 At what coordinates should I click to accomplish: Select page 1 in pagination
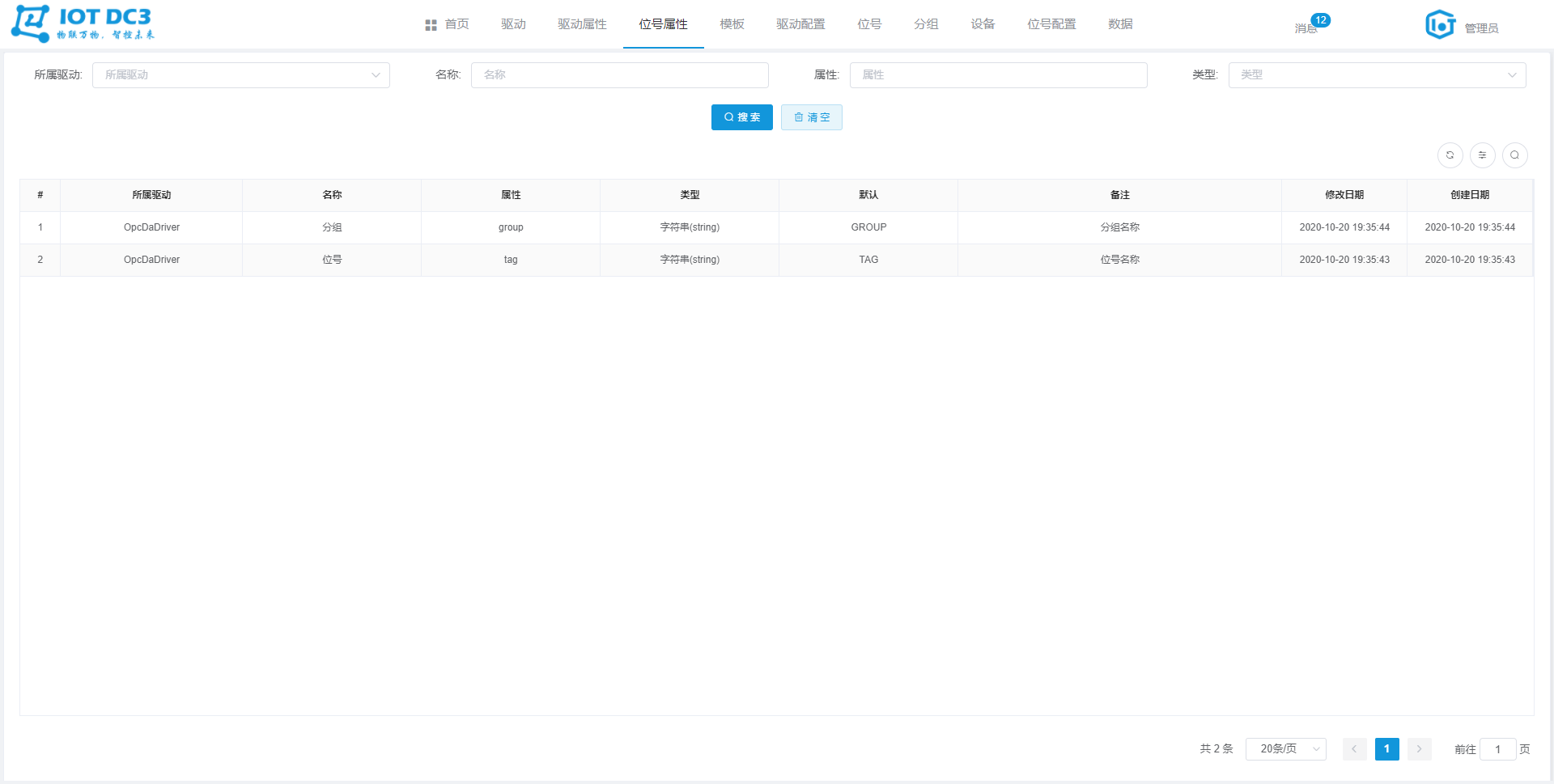click(1386, 749)
